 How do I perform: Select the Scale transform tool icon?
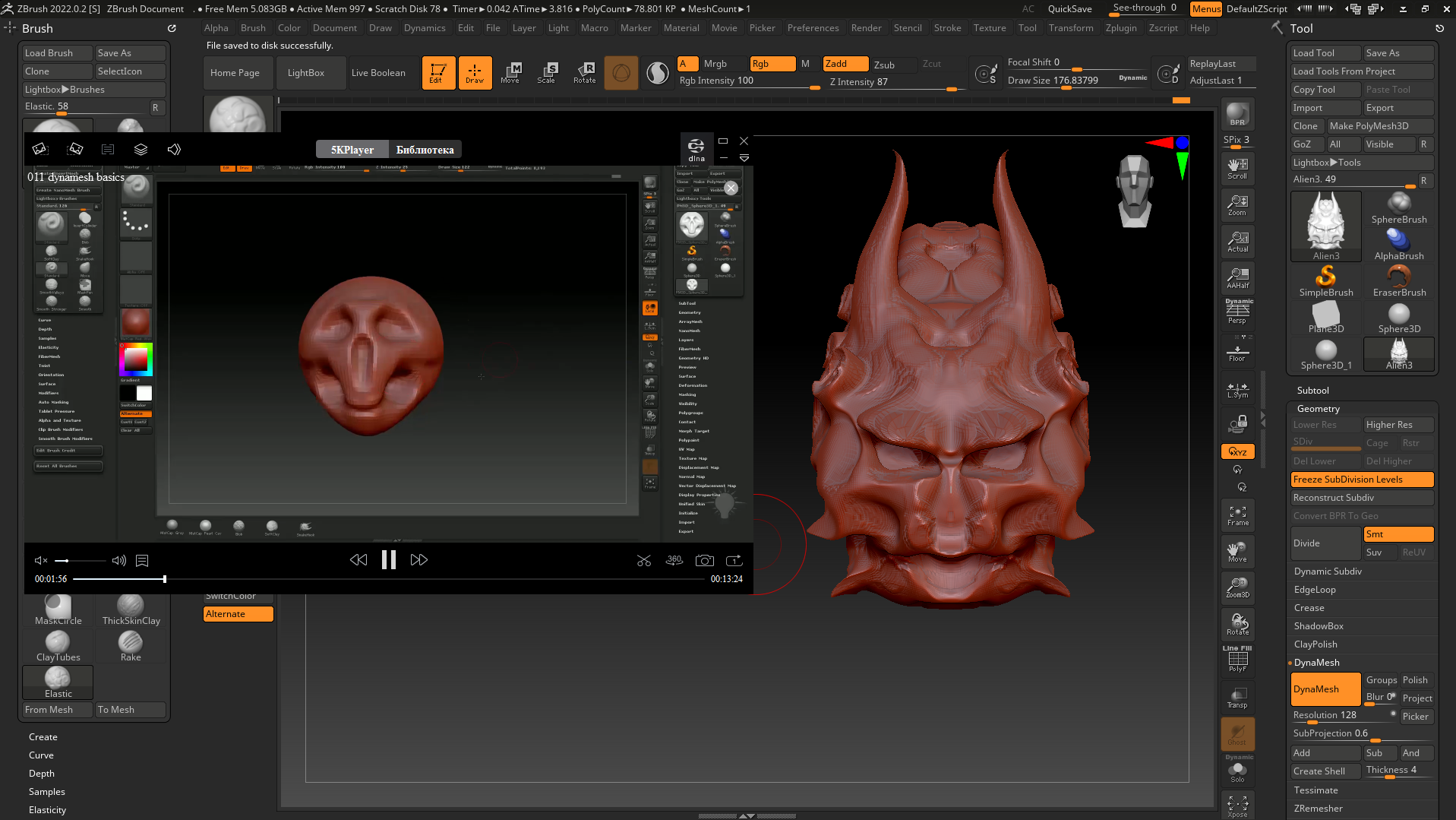(547, 72)
